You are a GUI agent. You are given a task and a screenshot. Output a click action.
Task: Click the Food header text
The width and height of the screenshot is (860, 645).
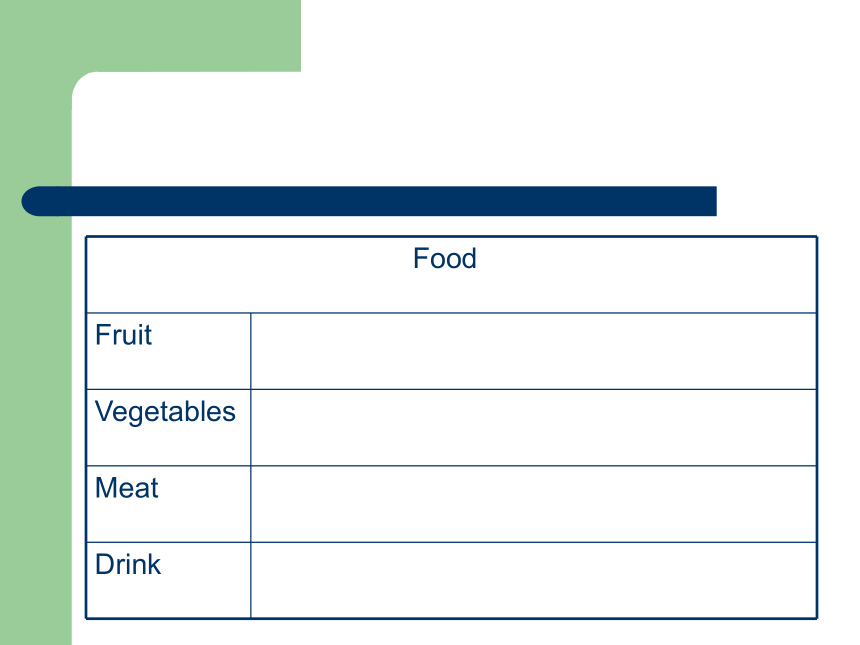pos(445,258)
